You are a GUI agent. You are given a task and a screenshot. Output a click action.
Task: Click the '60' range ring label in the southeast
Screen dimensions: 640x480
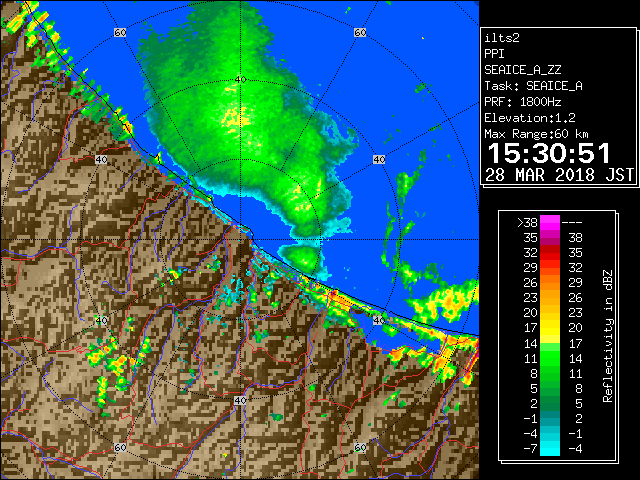pos(360,447)
